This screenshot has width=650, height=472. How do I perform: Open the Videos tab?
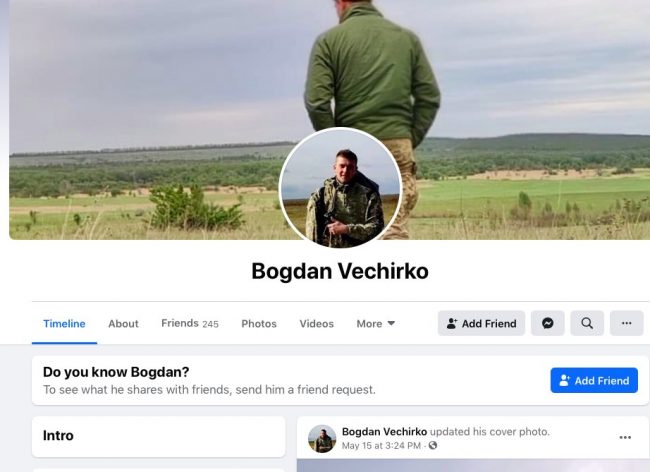tap(317, 324)
